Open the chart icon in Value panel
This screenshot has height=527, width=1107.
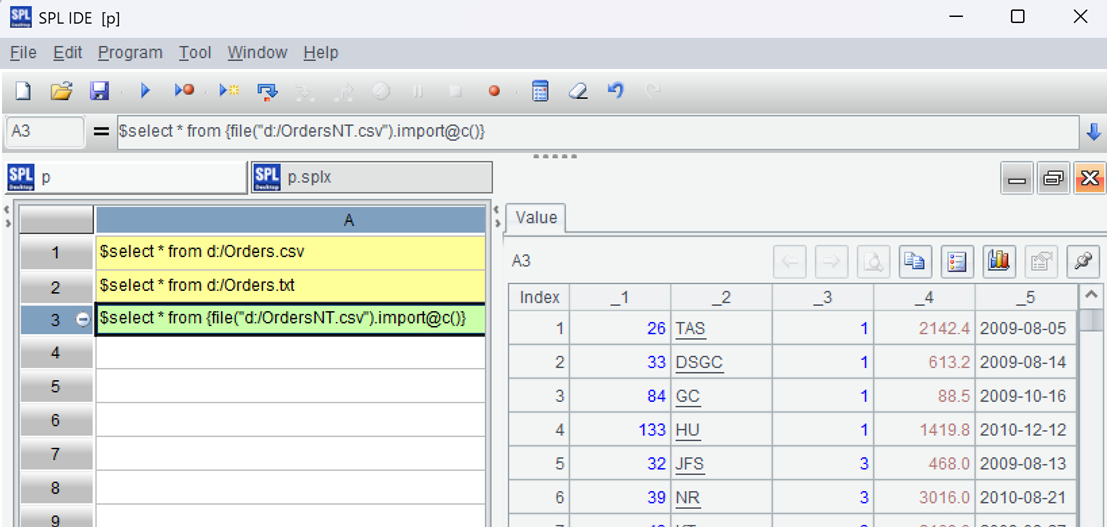click(x=998, y=262)
